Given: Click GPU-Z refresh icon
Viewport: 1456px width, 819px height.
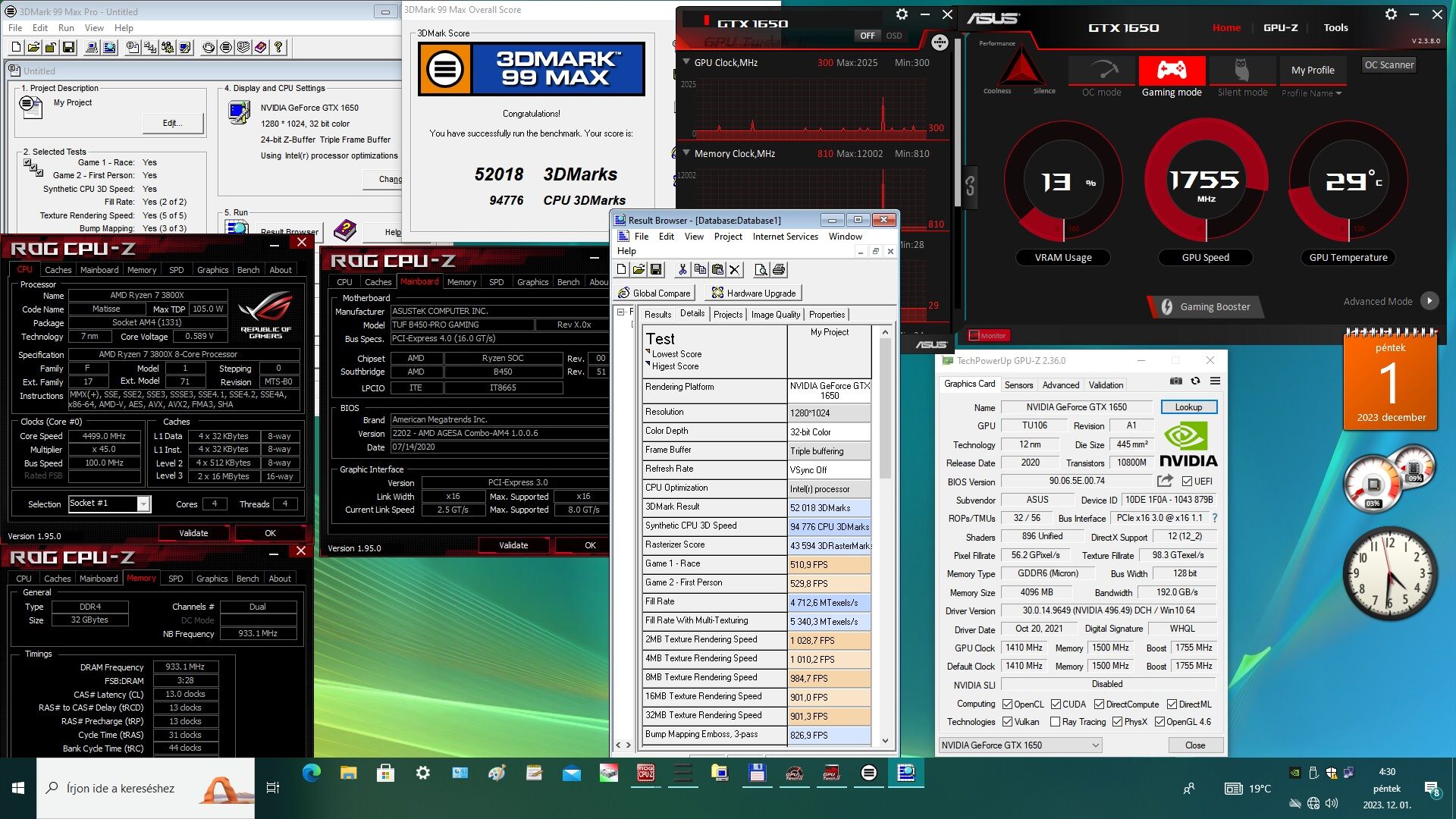Looking at the screenshot, I should tap(1195, 381).
